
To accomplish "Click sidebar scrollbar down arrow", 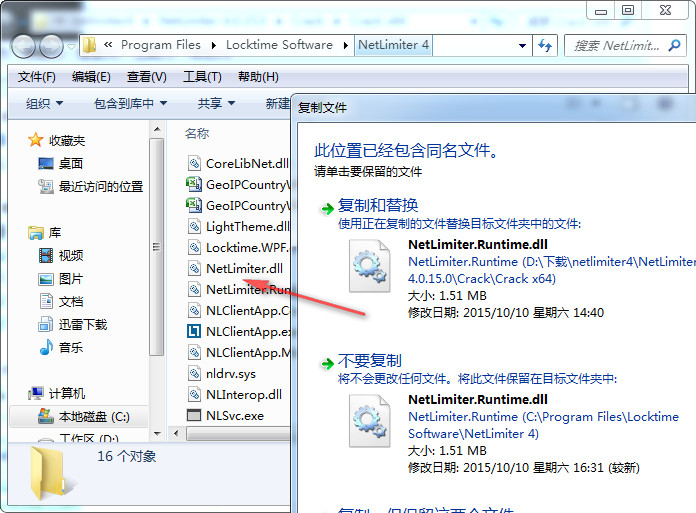I will [x=157, y=434].
